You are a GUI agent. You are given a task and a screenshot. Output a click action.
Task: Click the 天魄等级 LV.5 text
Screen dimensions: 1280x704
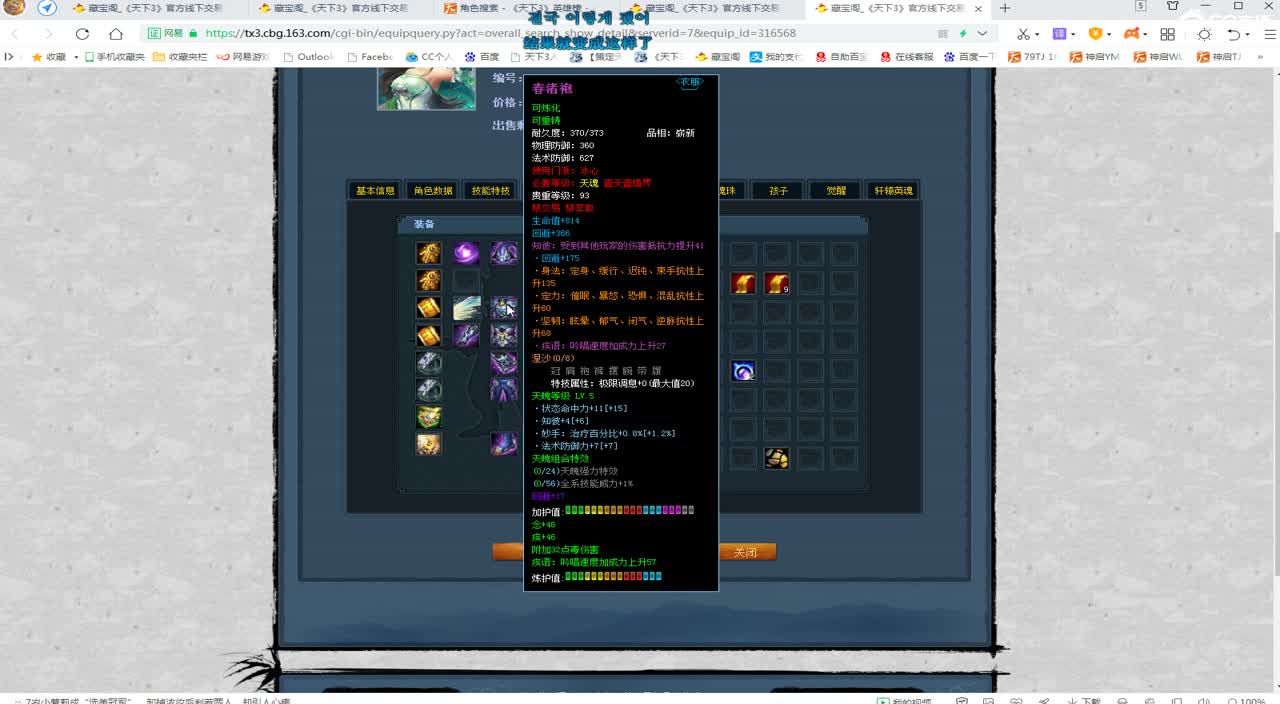(x=564, y=396)
